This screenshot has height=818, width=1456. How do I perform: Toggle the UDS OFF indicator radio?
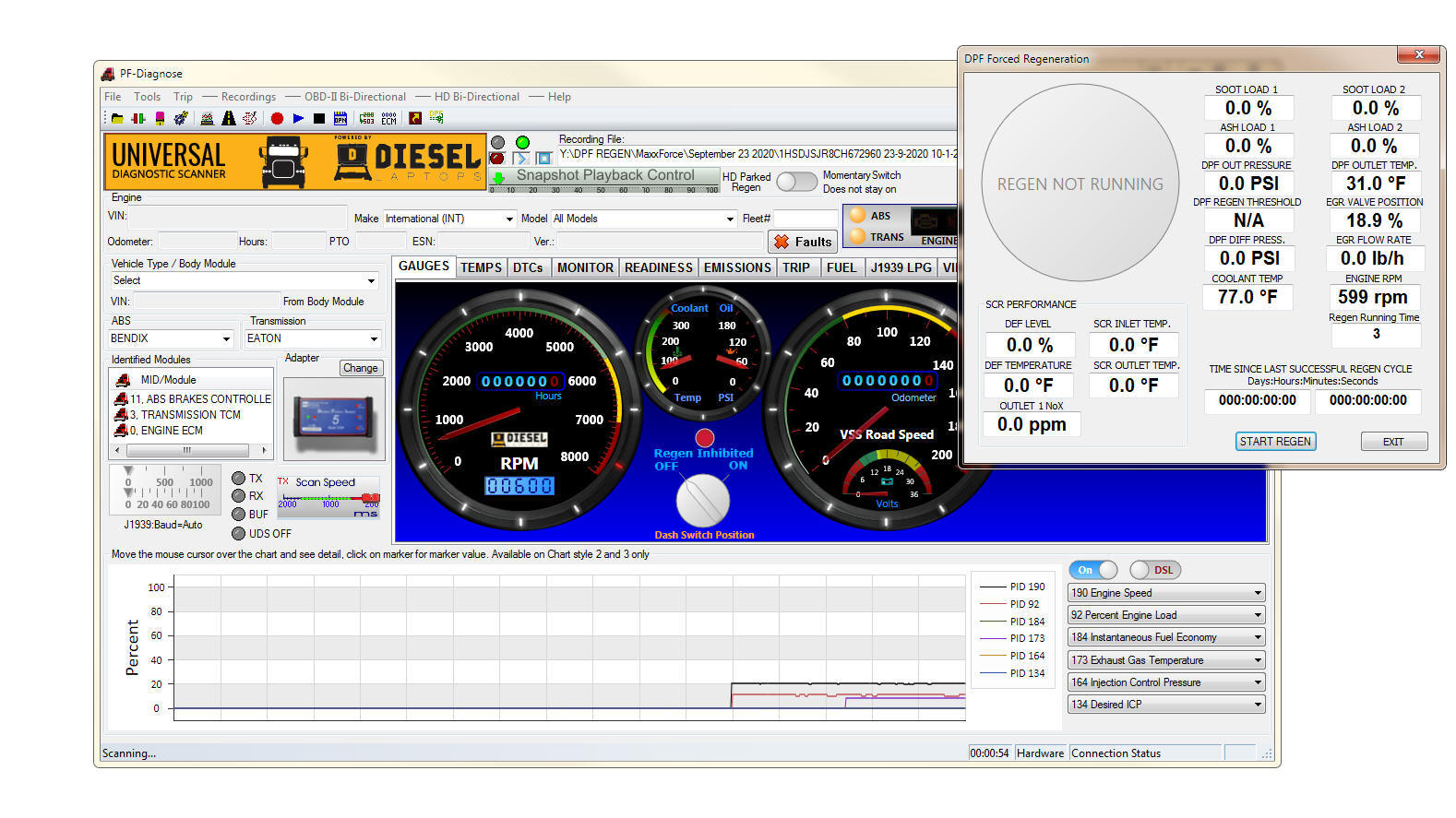pyautogui.click(x=239, y=533)
